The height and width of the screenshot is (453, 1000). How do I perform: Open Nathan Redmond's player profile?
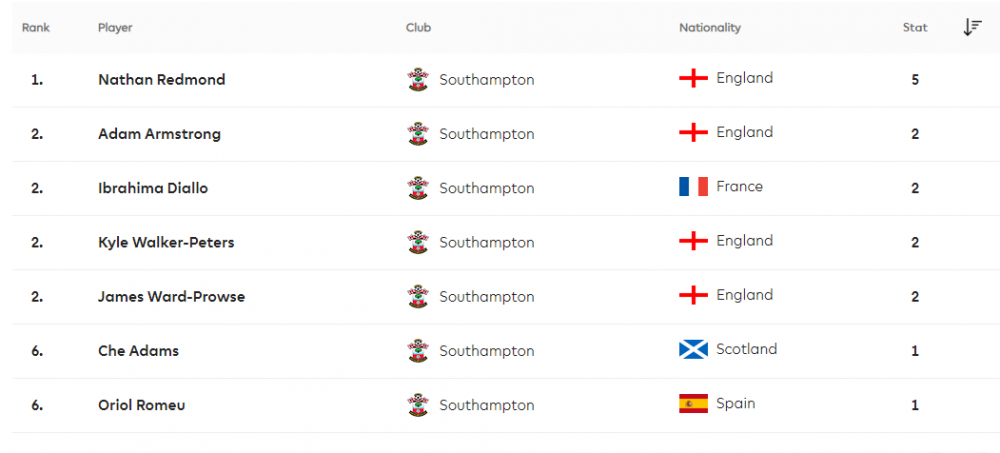tap(161, 80)
